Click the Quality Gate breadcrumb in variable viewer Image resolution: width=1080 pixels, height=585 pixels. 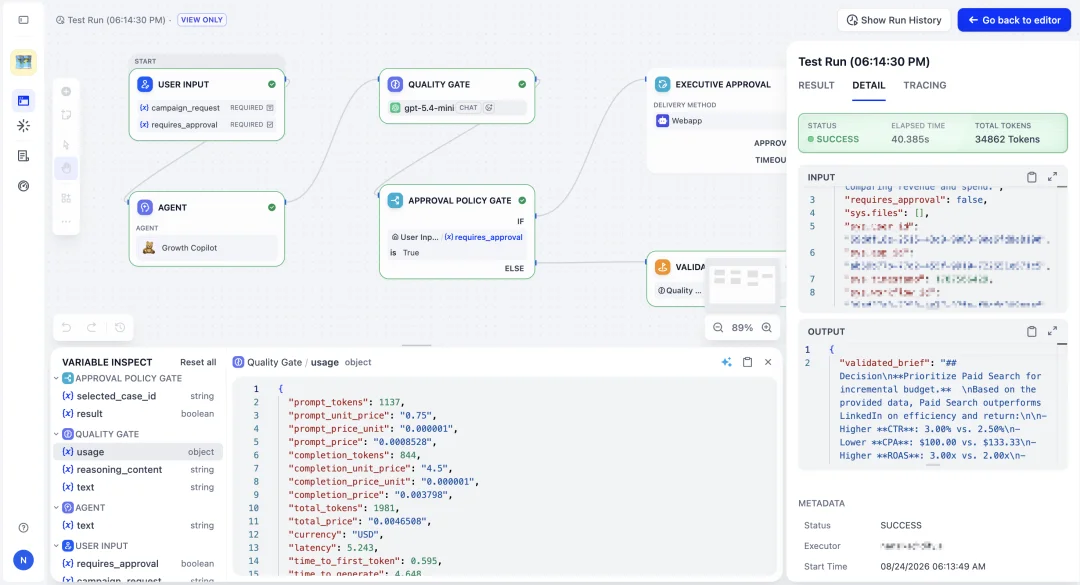[274, 362]
